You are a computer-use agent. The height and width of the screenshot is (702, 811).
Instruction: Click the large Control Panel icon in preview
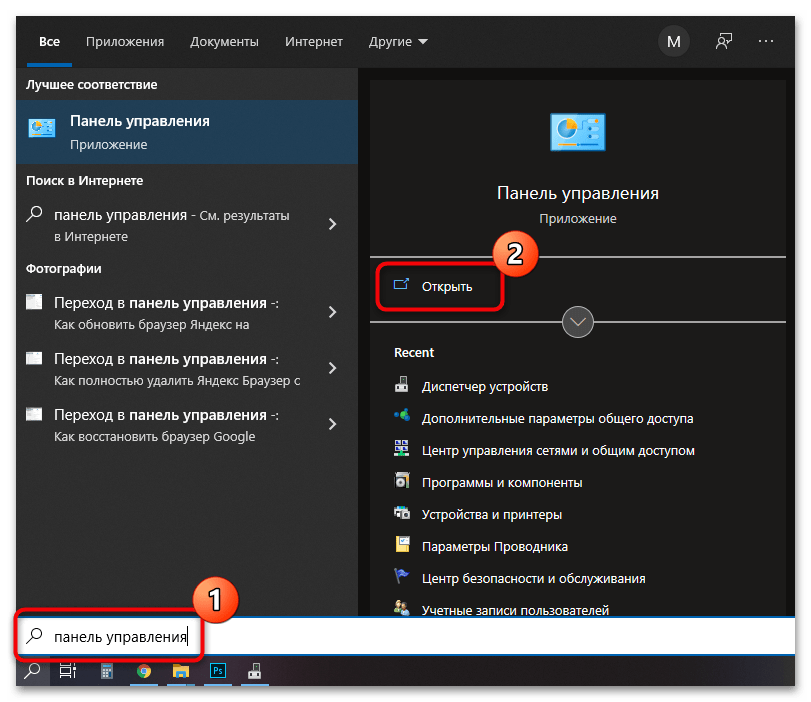(x=578, y=133)
